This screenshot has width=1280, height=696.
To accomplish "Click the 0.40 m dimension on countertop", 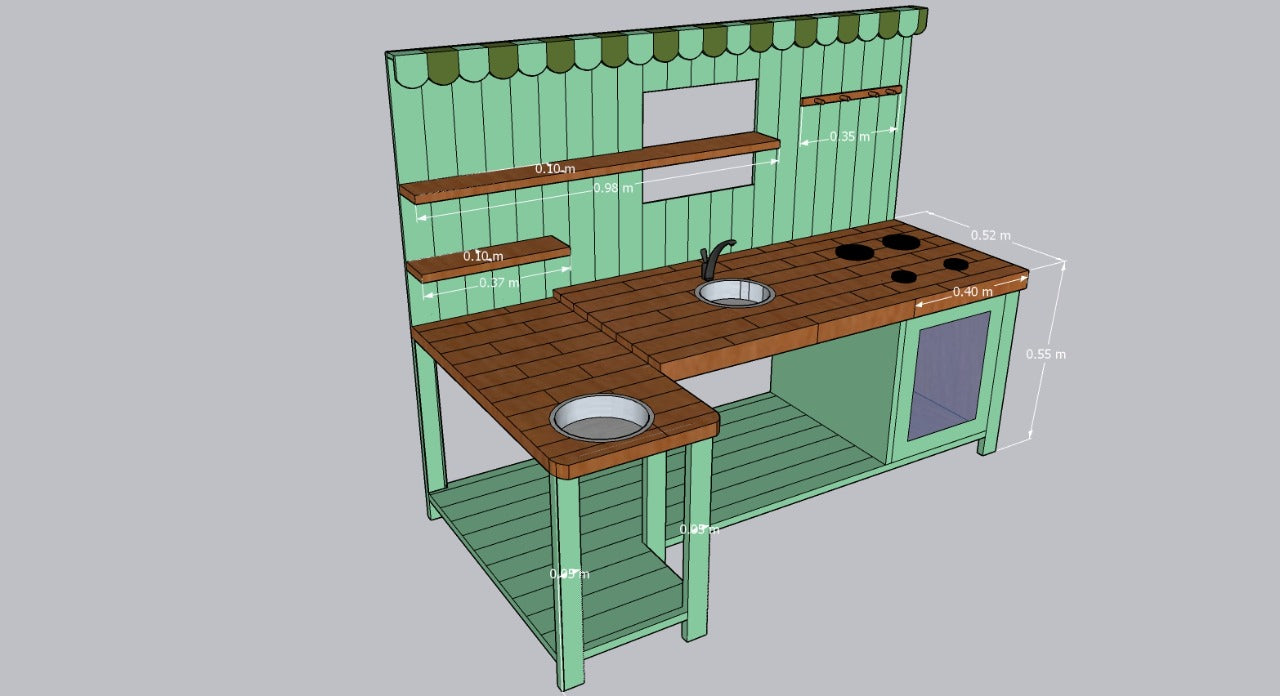I will 972,292.
